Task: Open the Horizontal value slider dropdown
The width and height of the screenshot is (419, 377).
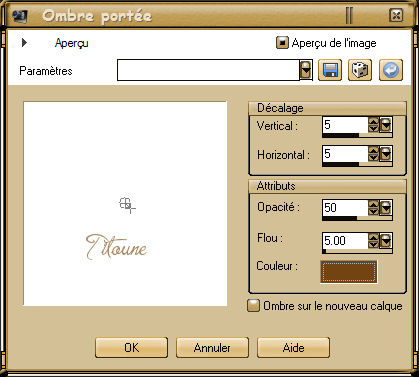Action: 386,154
